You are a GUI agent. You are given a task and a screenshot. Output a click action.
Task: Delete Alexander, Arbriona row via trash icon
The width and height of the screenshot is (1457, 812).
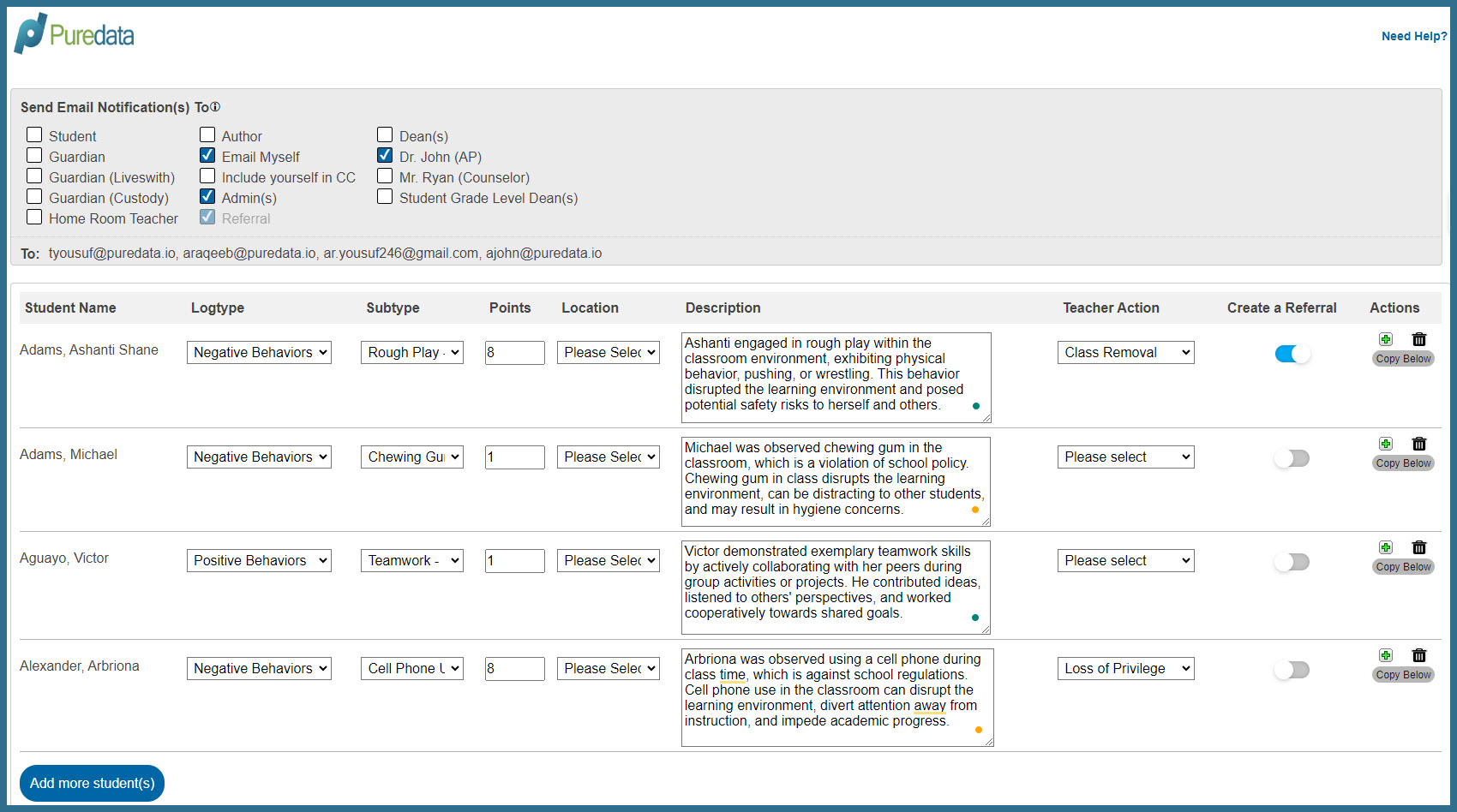(1419, 655)
